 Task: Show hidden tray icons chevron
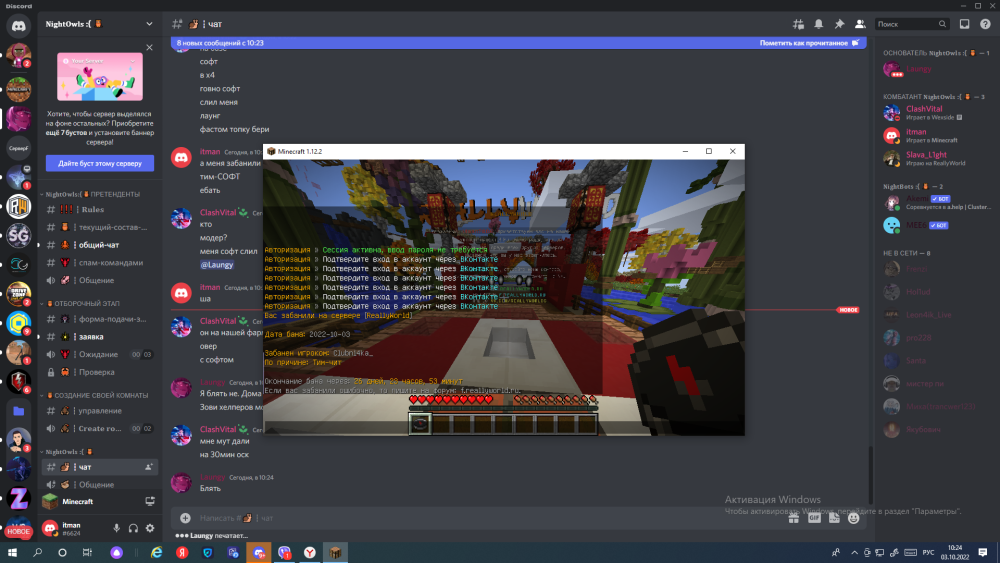[854, 552]
